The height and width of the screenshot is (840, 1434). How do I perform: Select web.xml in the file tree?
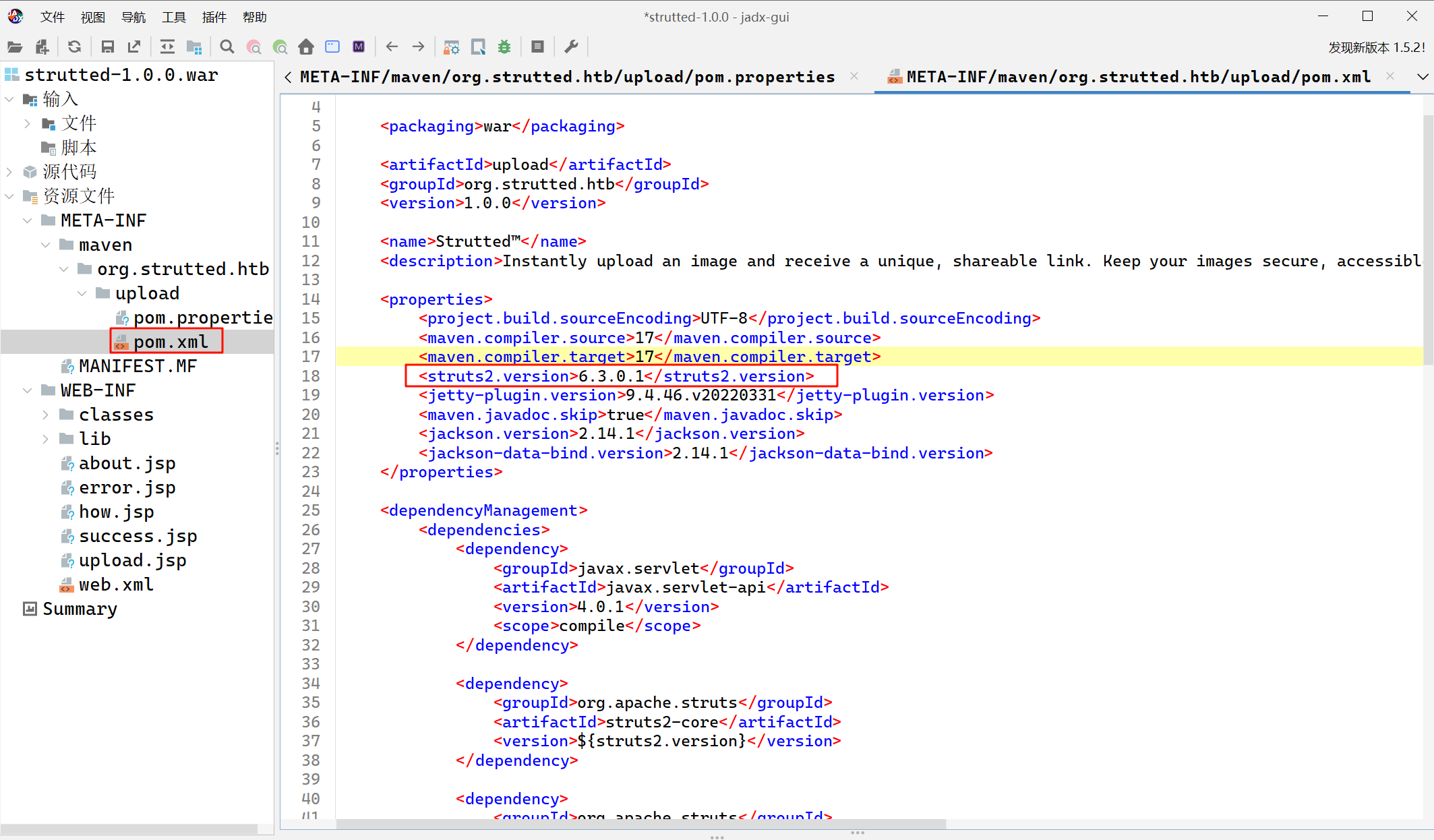pos(116,584)
